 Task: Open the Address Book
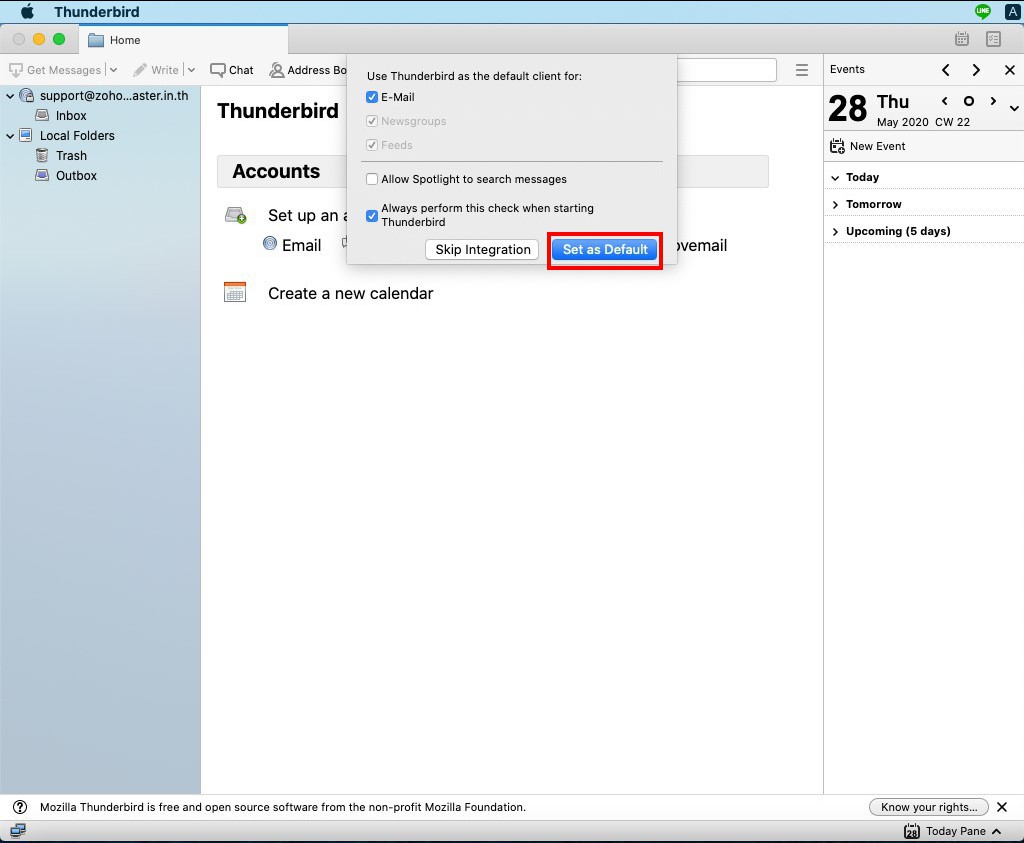point(308,70)
